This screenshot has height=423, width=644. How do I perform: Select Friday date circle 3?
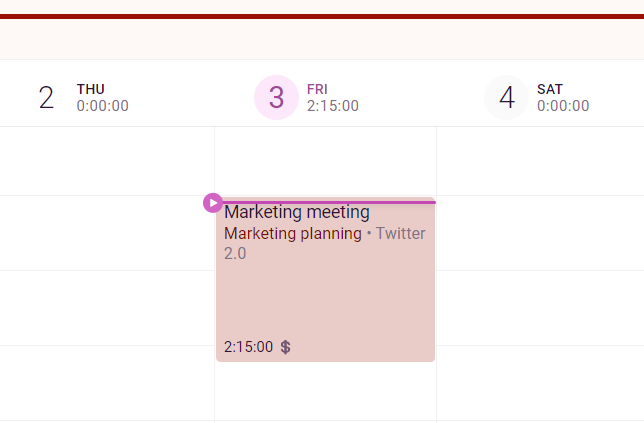276,97
